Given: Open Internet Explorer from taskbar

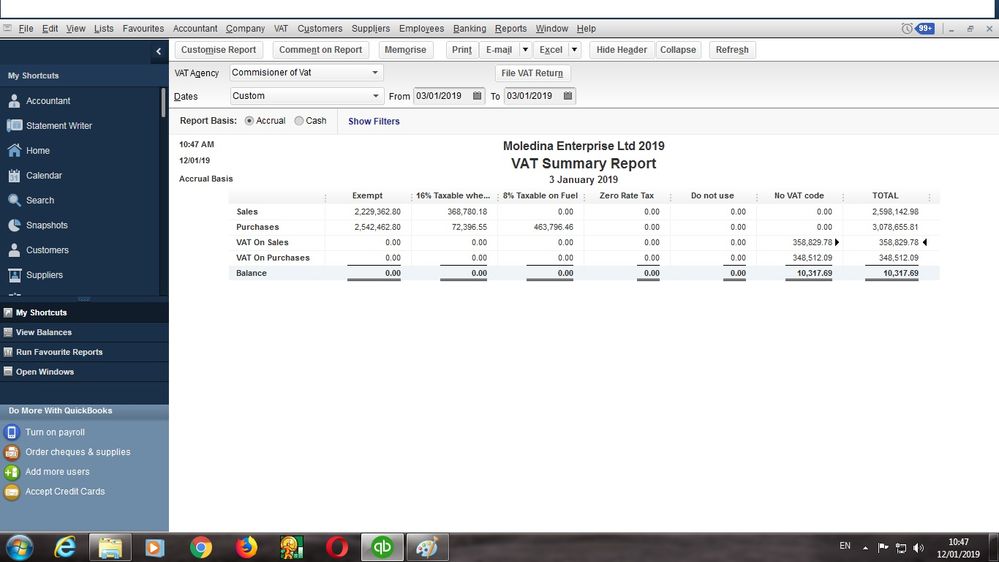Looking at the screenshot, I should 65,547.
